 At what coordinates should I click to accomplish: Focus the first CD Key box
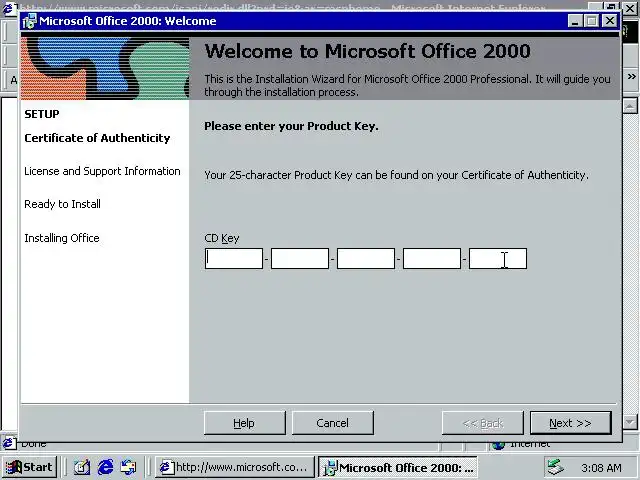coord(234,258)
